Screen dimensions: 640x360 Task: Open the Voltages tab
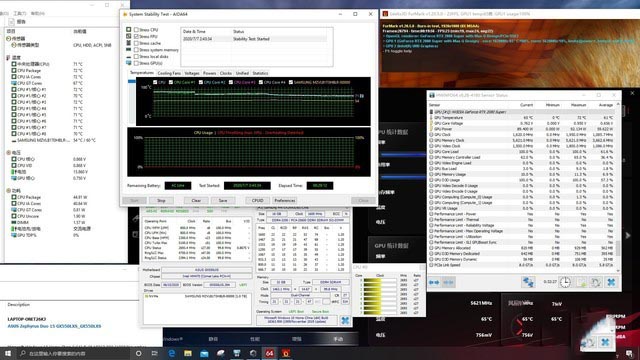(x=191, y=73)
